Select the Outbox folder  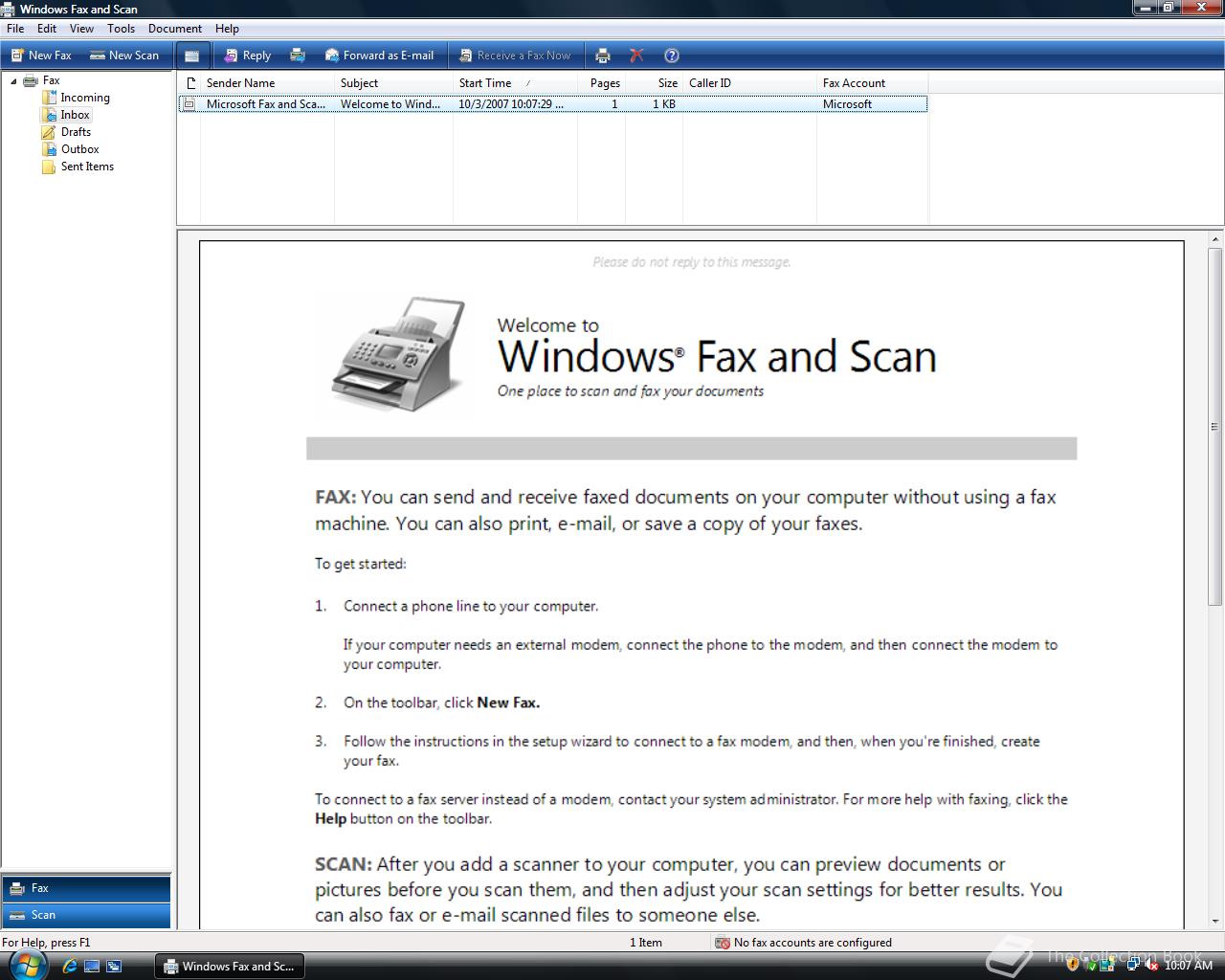[x=80, y=149]
